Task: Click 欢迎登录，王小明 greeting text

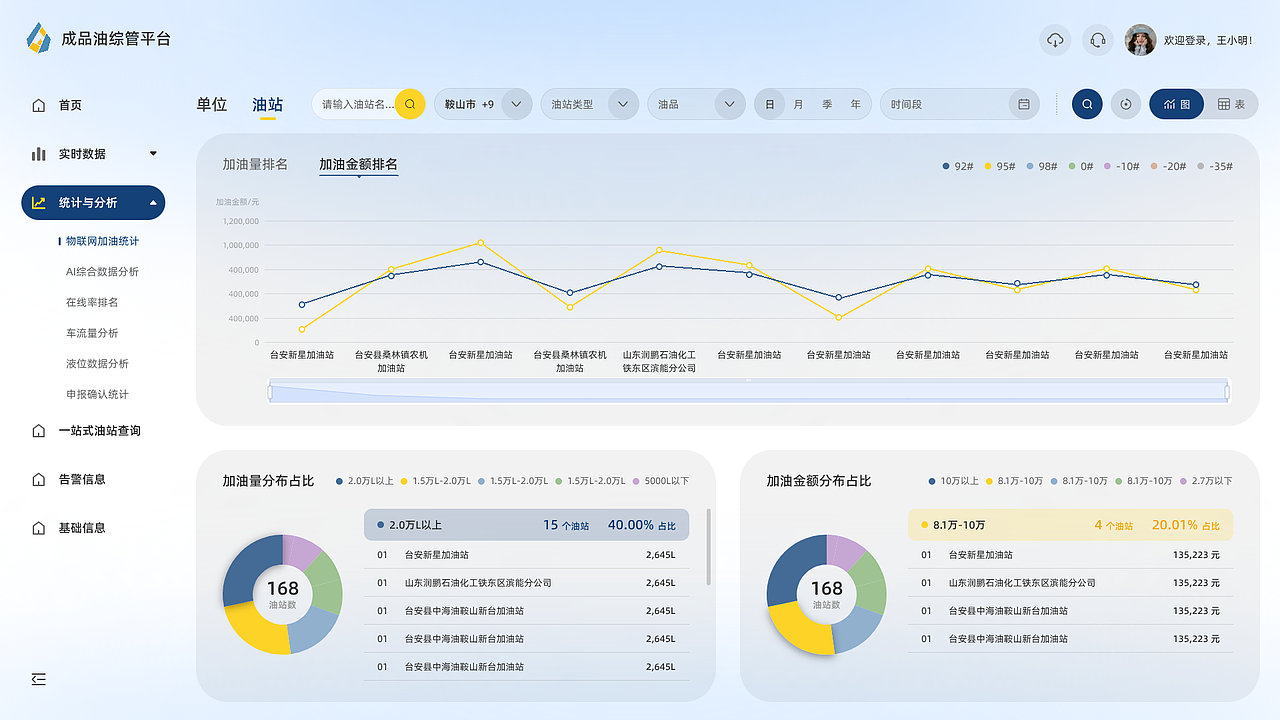Action: 1207,41
